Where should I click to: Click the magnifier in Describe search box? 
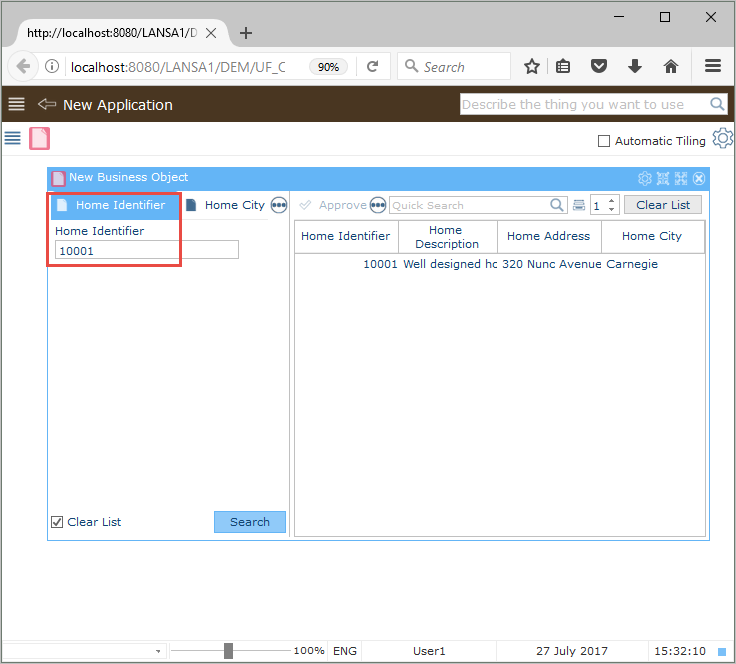tap(717, 104)
